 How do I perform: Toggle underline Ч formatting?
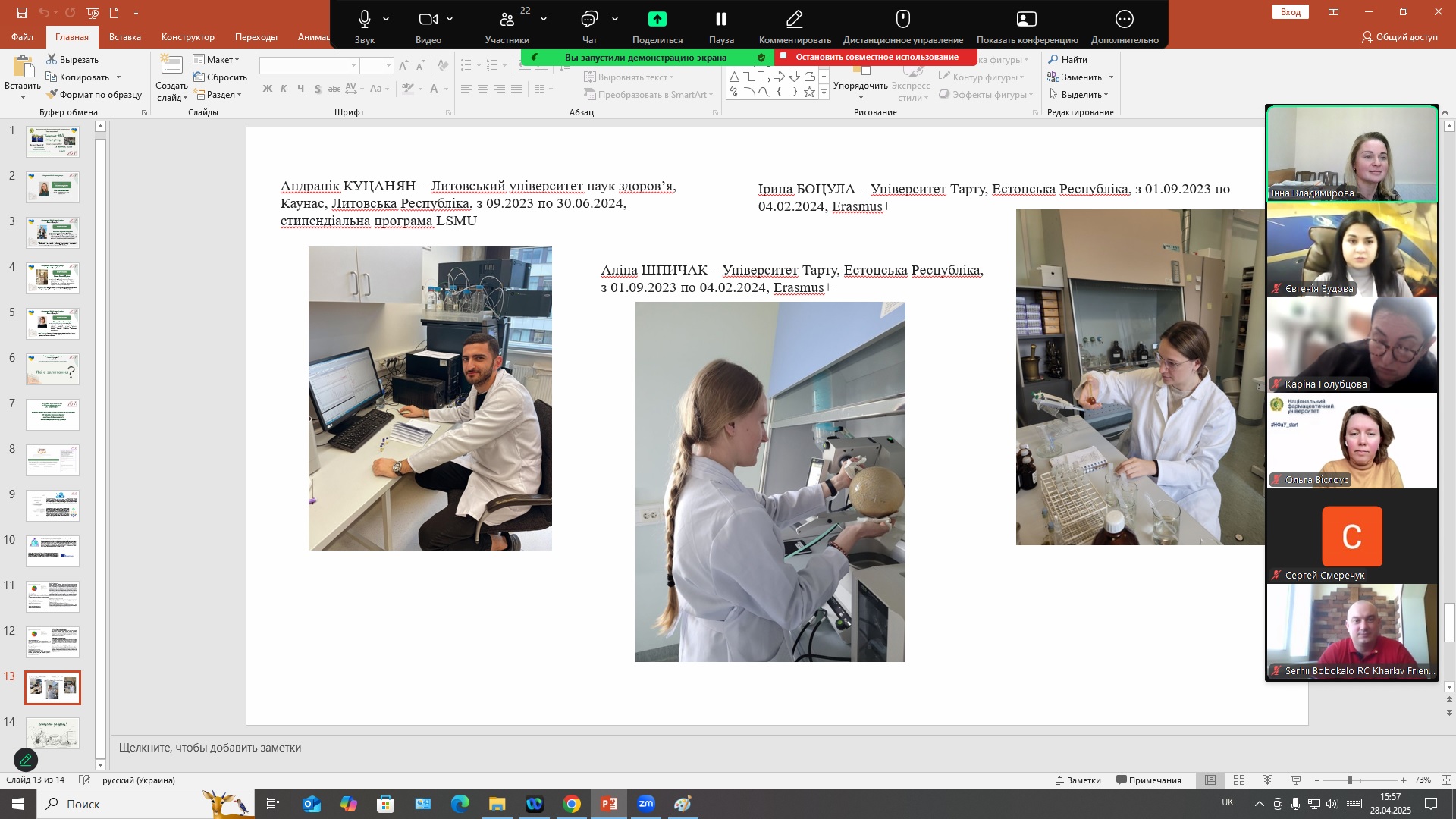coord(300,89)
